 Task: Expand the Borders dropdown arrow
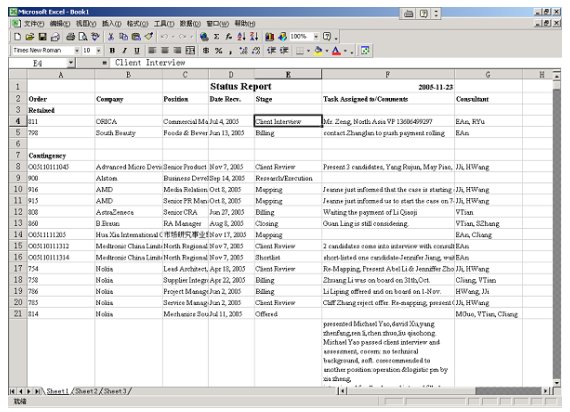(x=308, y=51)
